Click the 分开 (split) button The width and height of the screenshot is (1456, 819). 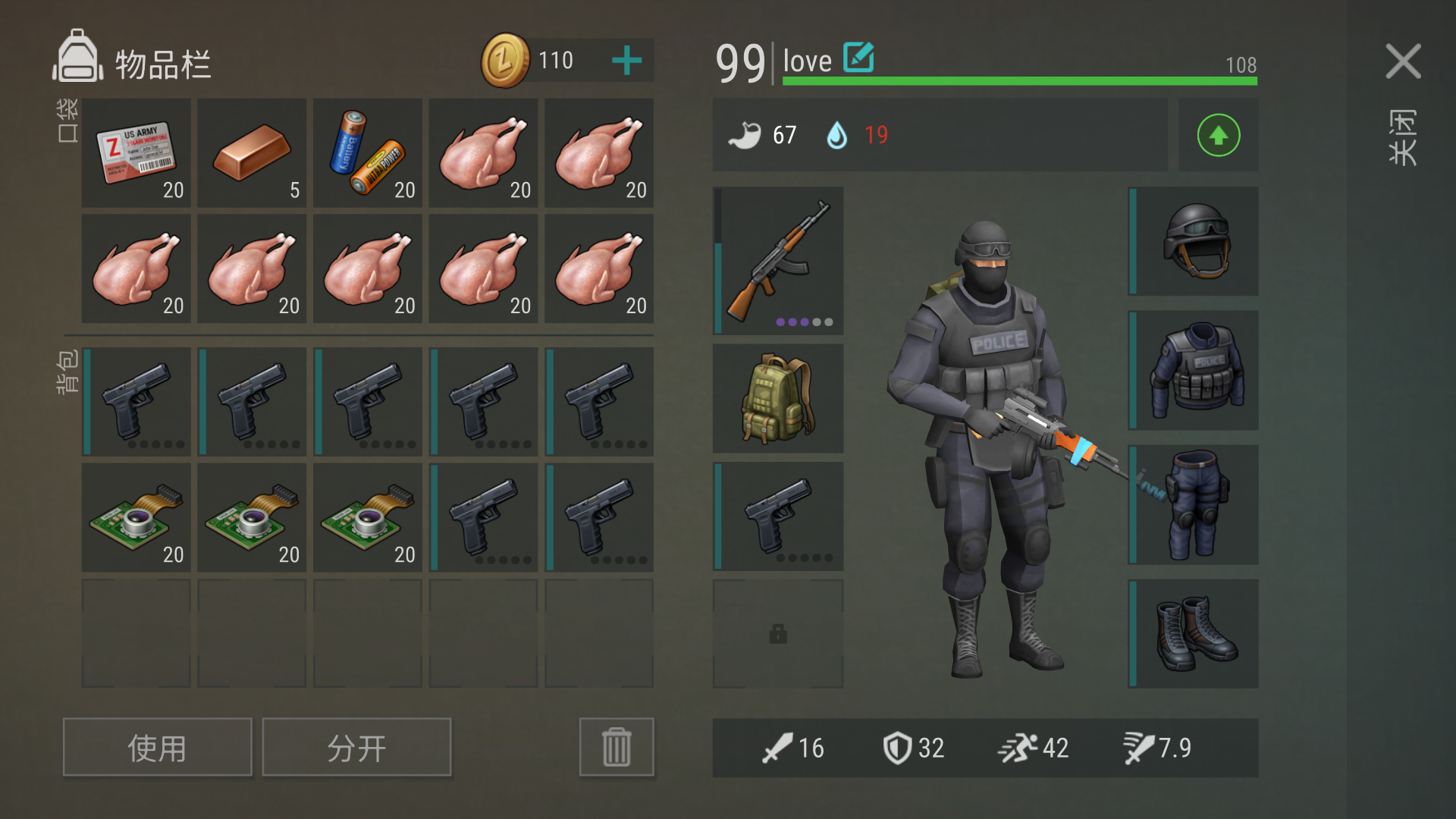pos(356,747)
